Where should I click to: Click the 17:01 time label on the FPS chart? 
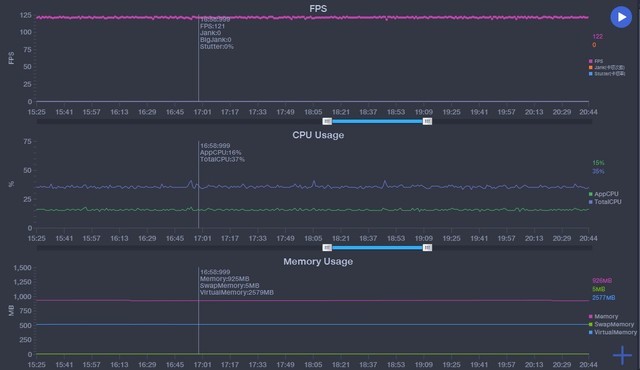[x=202, y=112]
